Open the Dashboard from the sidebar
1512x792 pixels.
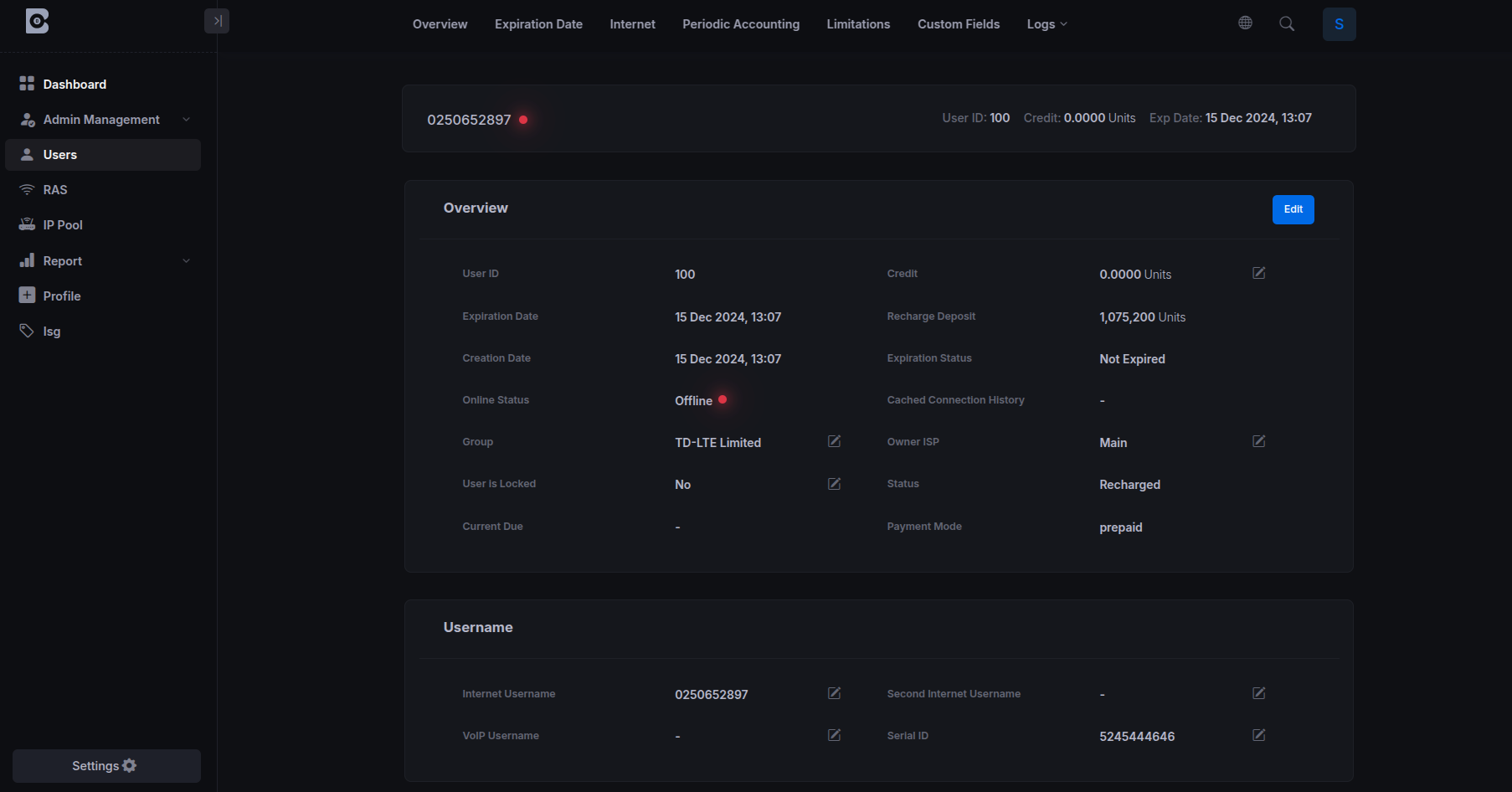(75, 84)
